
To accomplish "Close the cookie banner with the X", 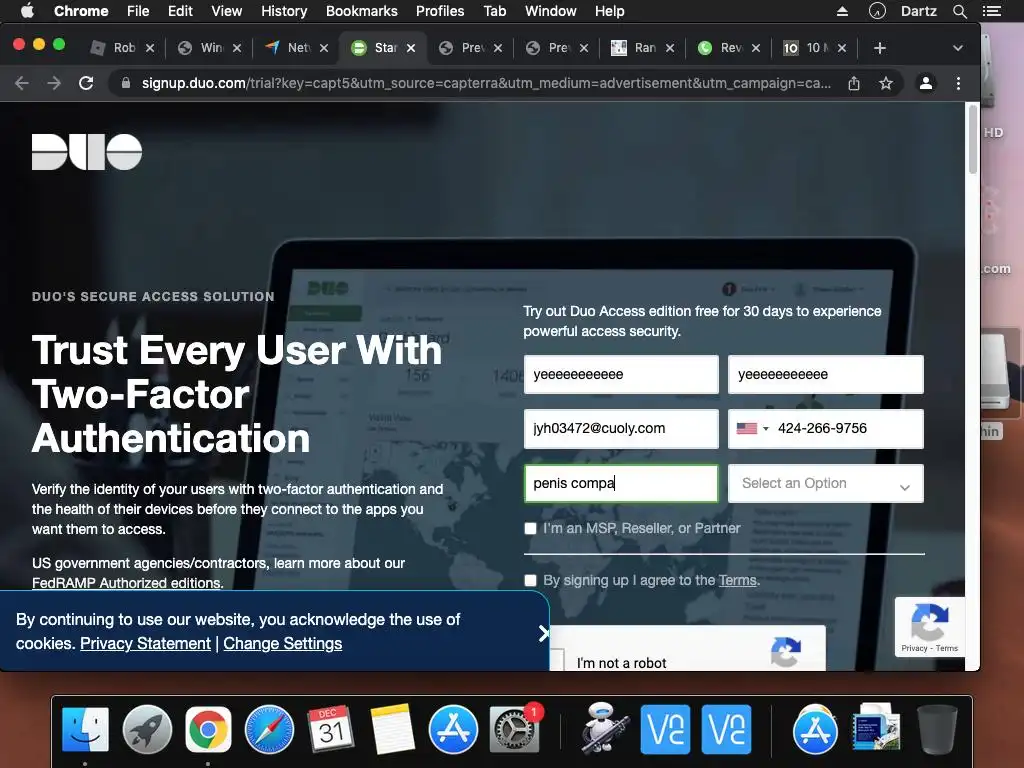I will click(543, 633).
